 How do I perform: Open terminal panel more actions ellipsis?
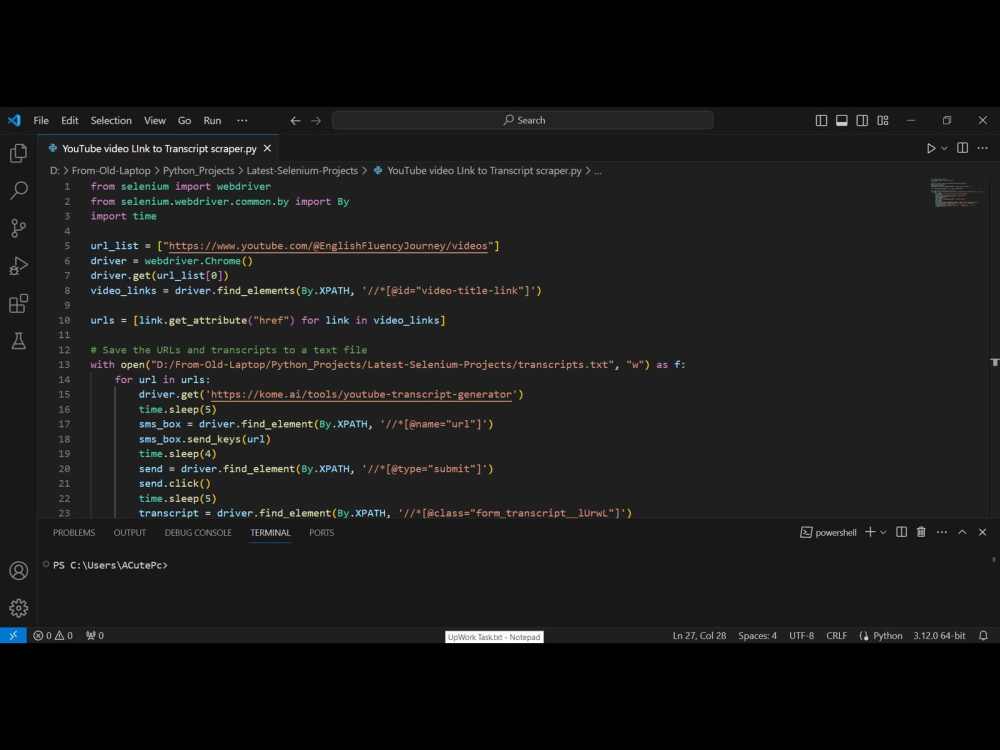coord(942,532)
